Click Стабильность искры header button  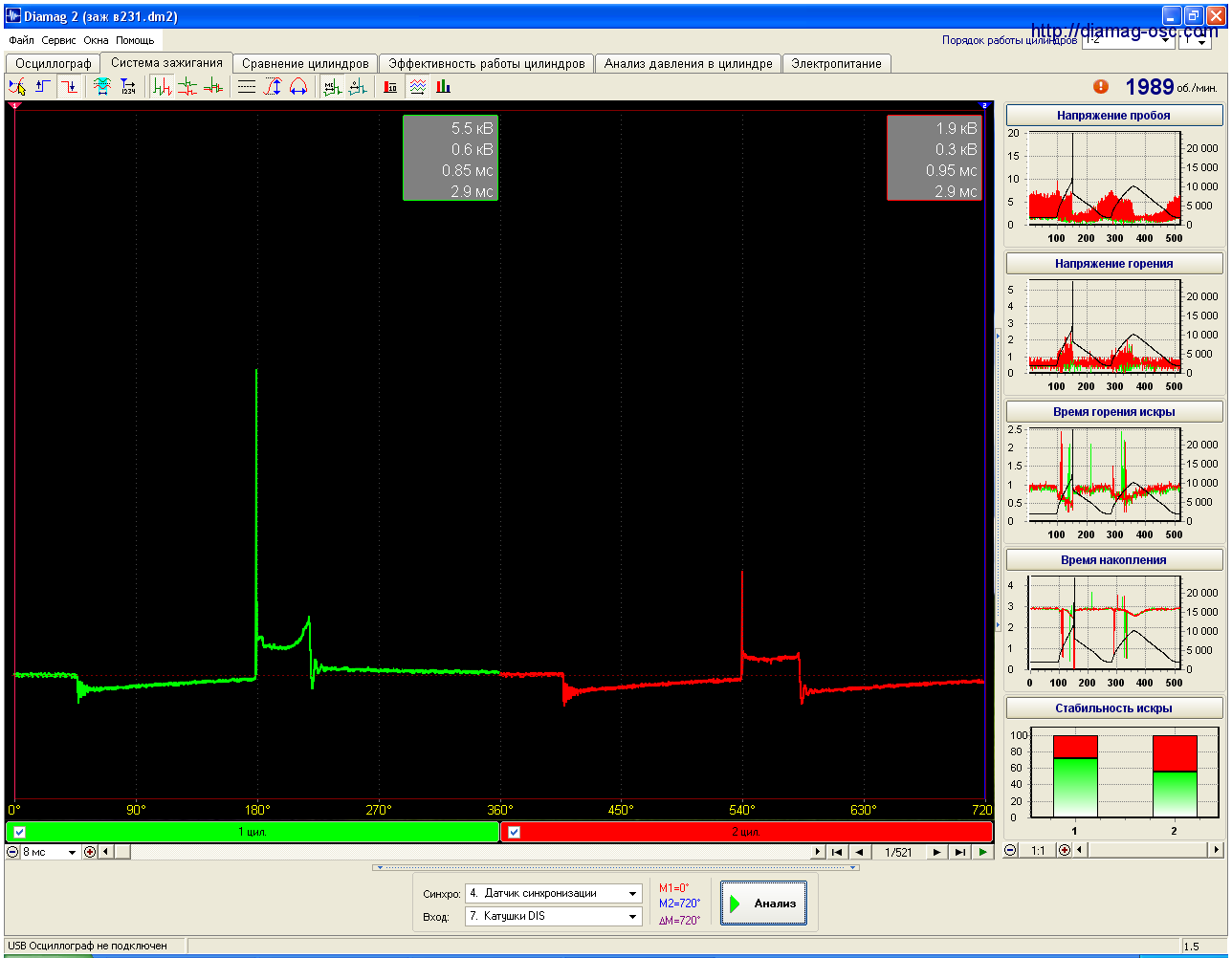coord(1113,708)
